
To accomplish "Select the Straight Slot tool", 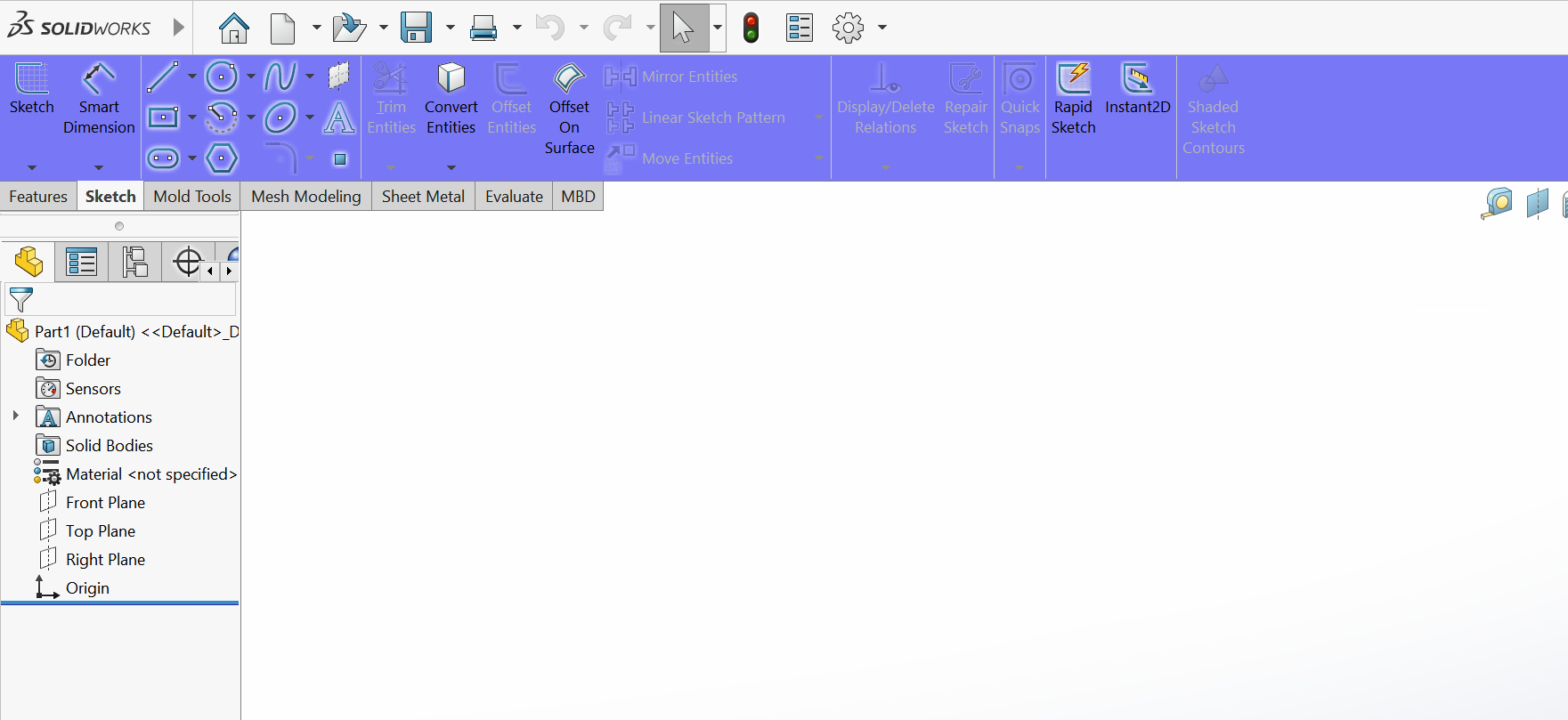I will (162, 158).
